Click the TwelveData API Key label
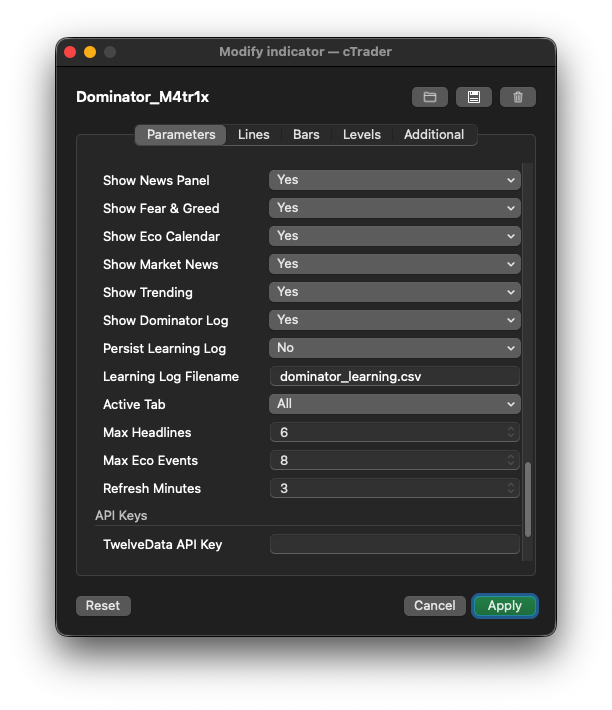The height and width of the screenshot is (710, 612). pos(163,545)
